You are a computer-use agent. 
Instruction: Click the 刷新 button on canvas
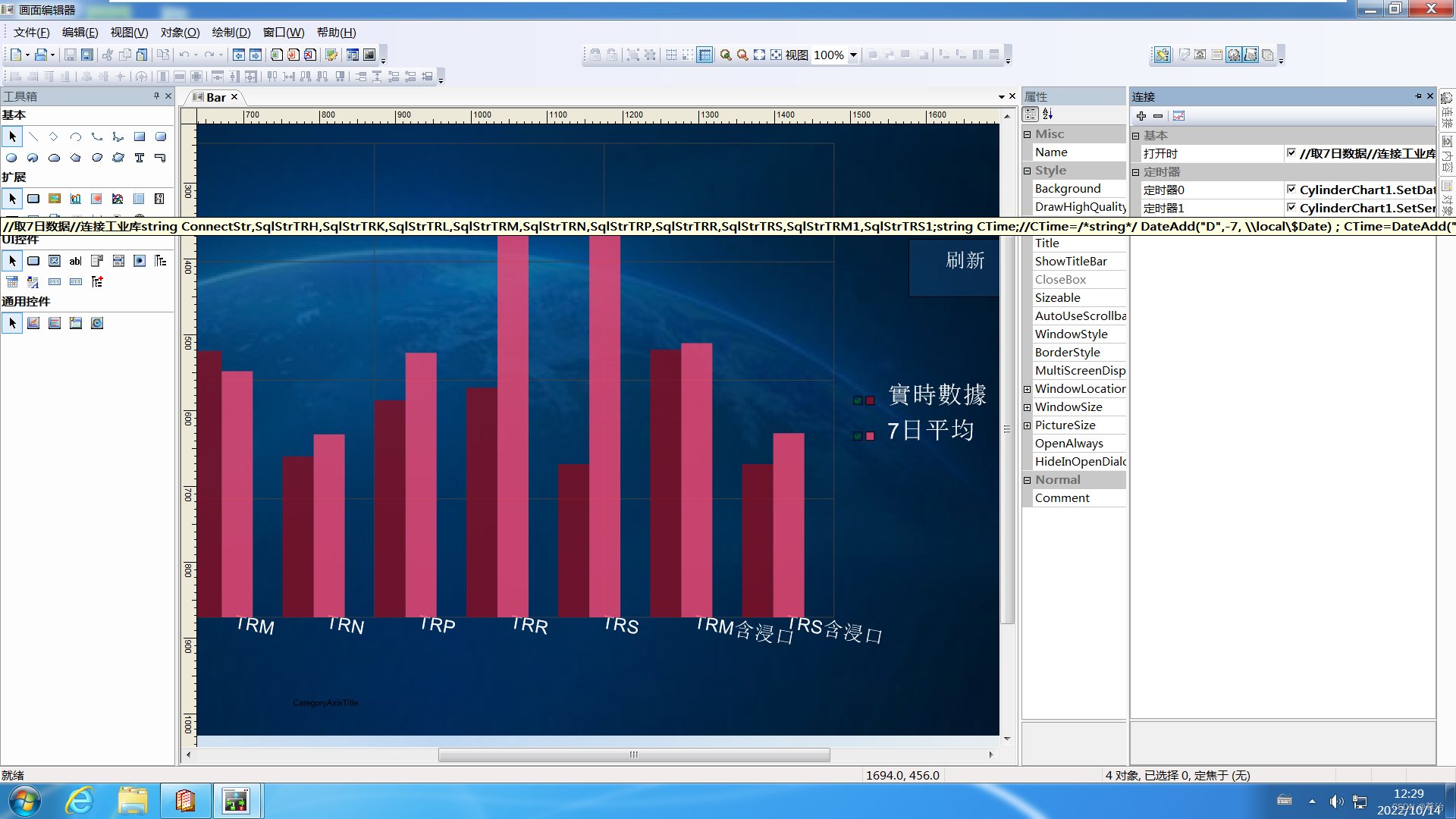(965, 261)
